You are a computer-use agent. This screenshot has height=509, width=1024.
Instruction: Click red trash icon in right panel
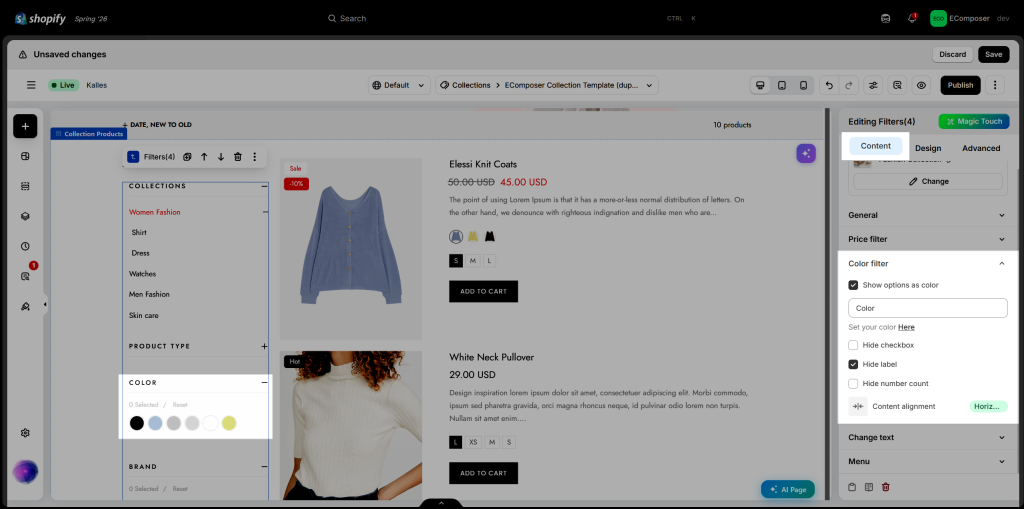click(x=886, y=487)
